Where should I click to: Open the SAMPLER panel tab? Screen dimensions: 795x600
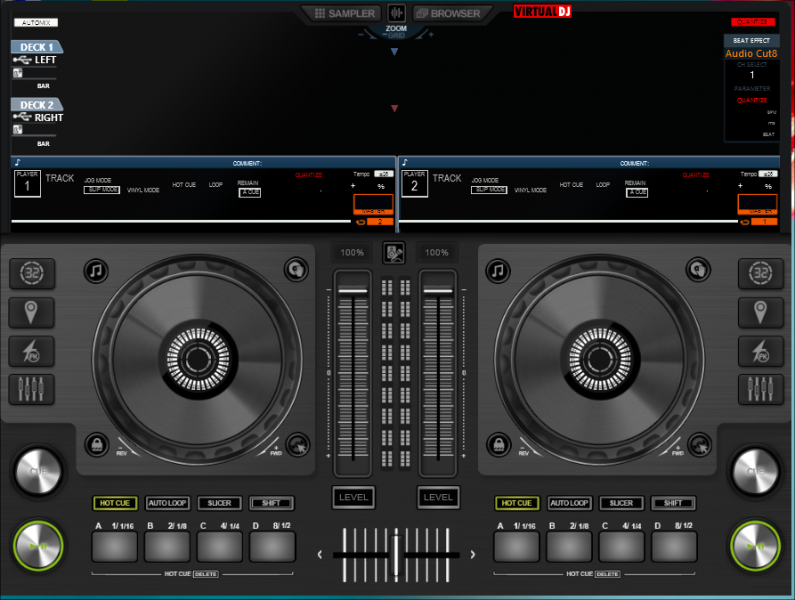click(345, 14)
